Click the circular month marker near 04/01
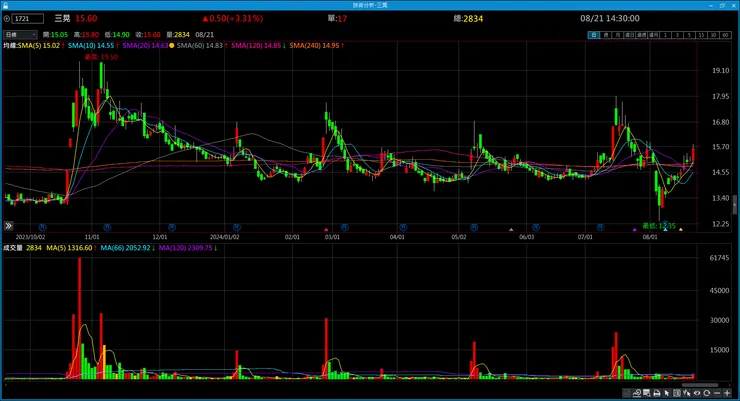The height and width of the screenshot is (401, 740). (403, 227)
